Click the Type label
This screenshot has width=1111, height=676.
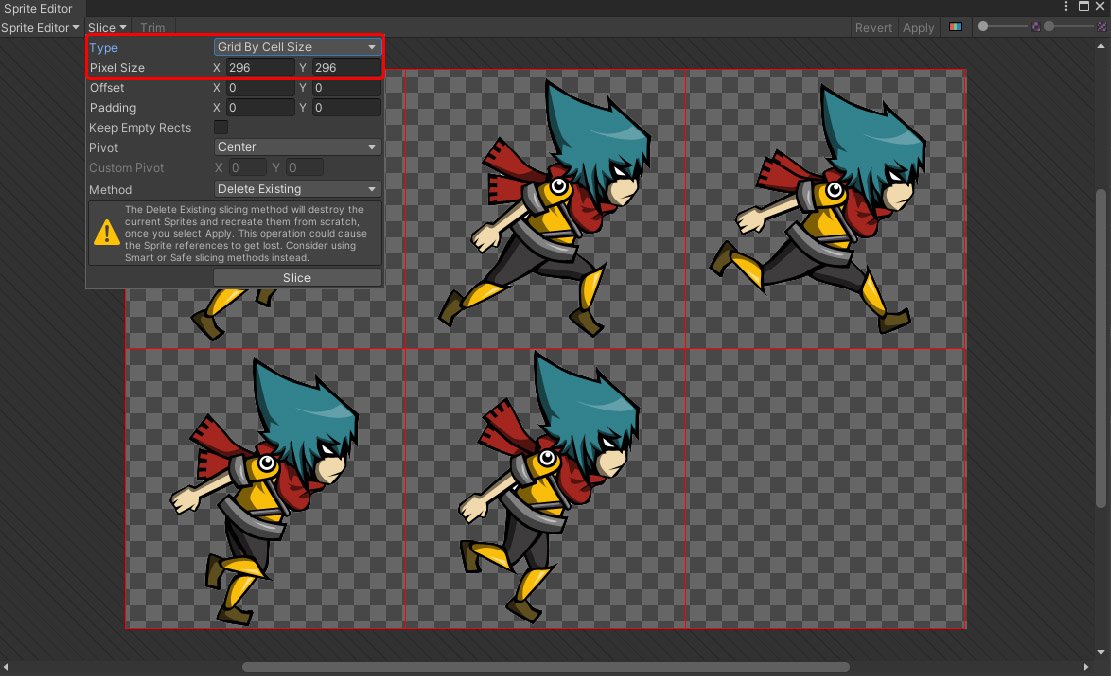(103, 47)
